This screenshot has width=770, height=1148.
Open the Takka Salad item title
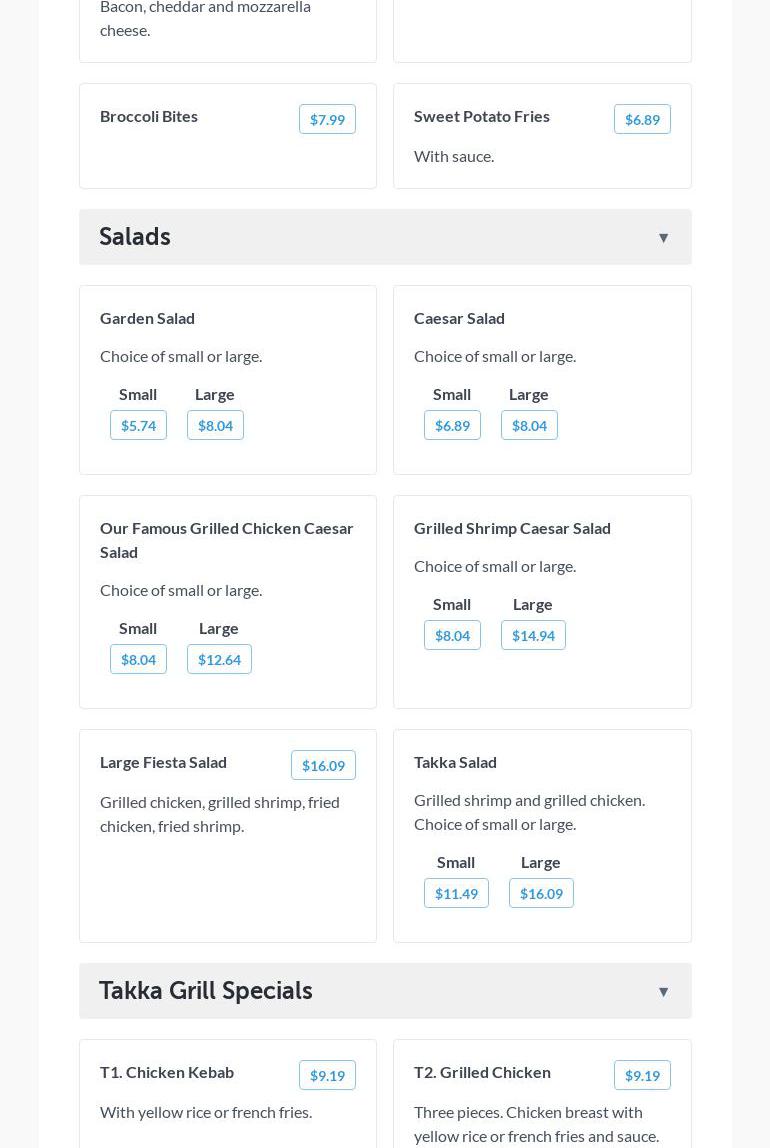pos(455,762)
